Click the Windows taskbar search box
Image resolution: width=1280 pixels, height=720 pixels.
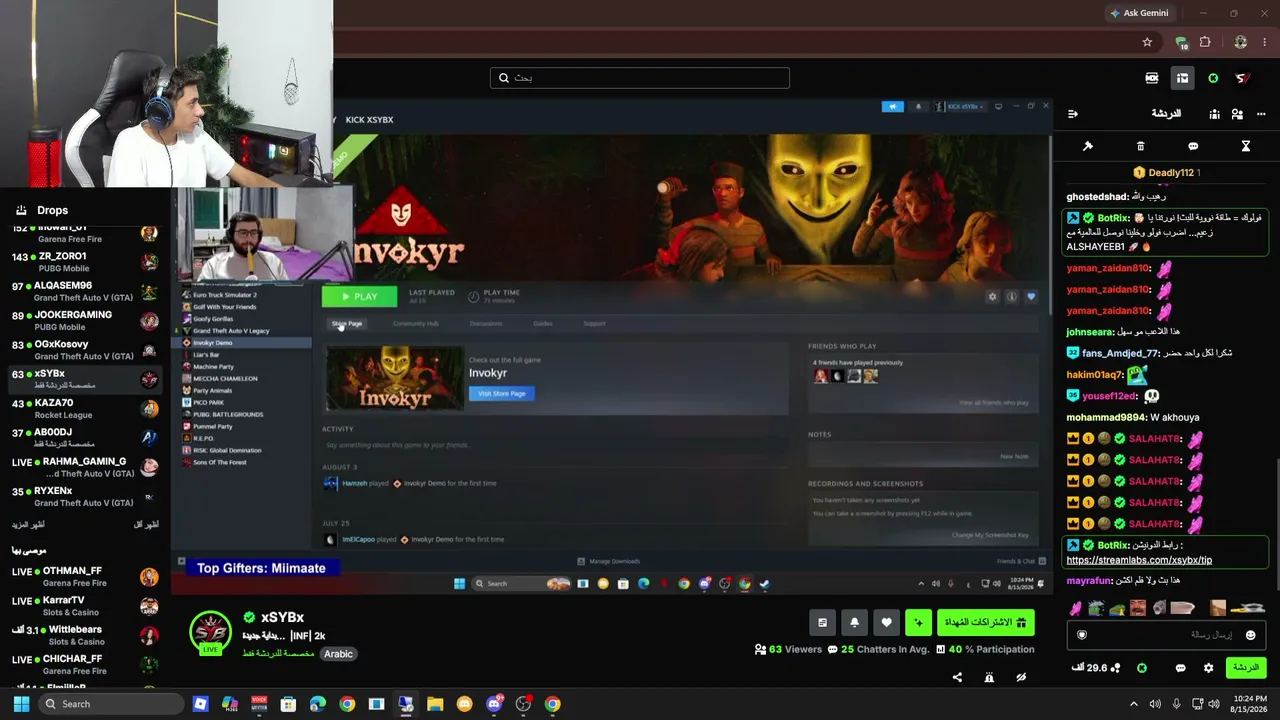pyautogui.click(x=110, y=704)
